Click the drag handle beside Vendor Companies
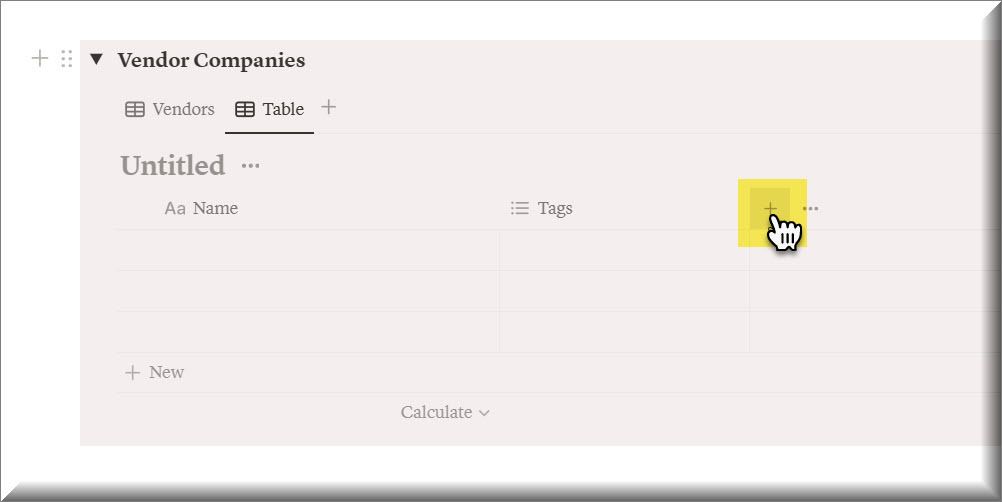Viewport: 1002px width, 502px height. (67, 59)
